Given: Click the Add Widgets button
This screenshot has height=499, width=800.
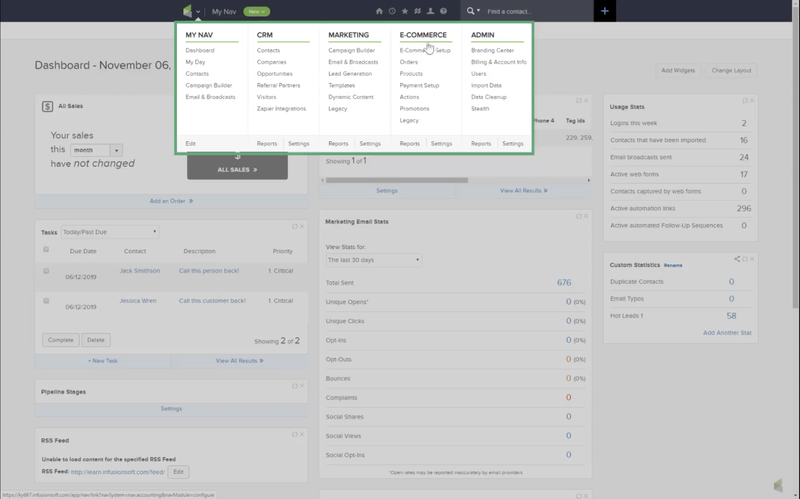Looking at the screenshot, I should click(x=678, y=70).
